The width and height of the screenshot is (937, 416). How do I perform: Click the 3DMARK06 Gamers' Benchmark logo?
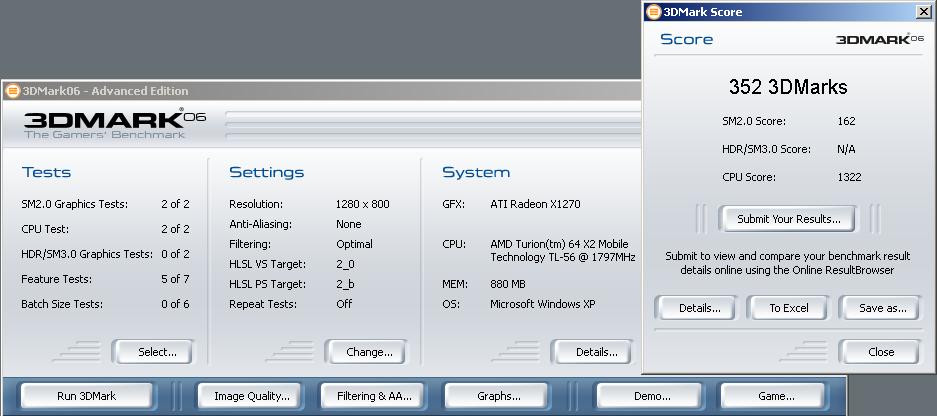coord(114,123)
